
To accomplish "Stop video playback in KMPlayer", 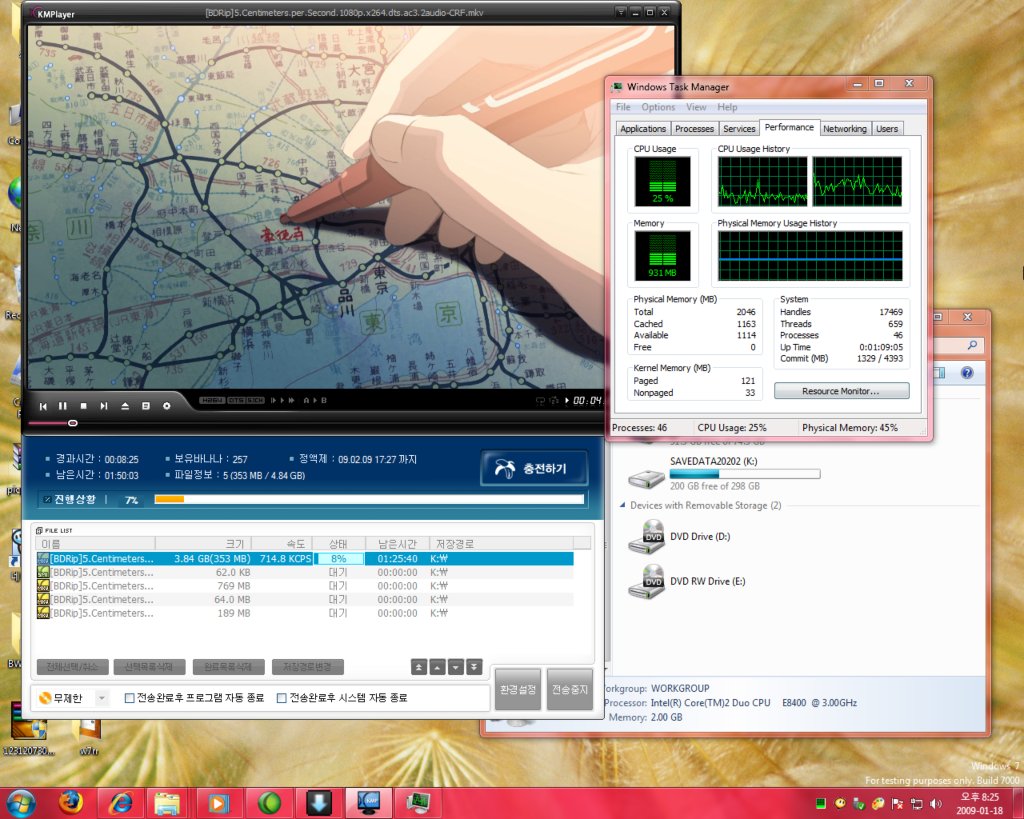I will click(x=84, y=406).
